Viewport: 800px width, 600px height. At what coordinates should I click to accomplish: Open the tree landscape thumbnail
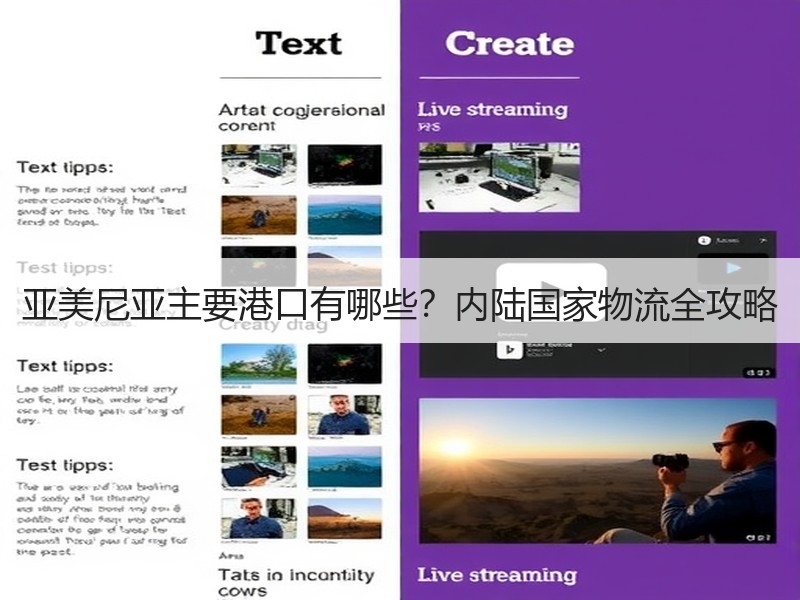click(259, 363)
